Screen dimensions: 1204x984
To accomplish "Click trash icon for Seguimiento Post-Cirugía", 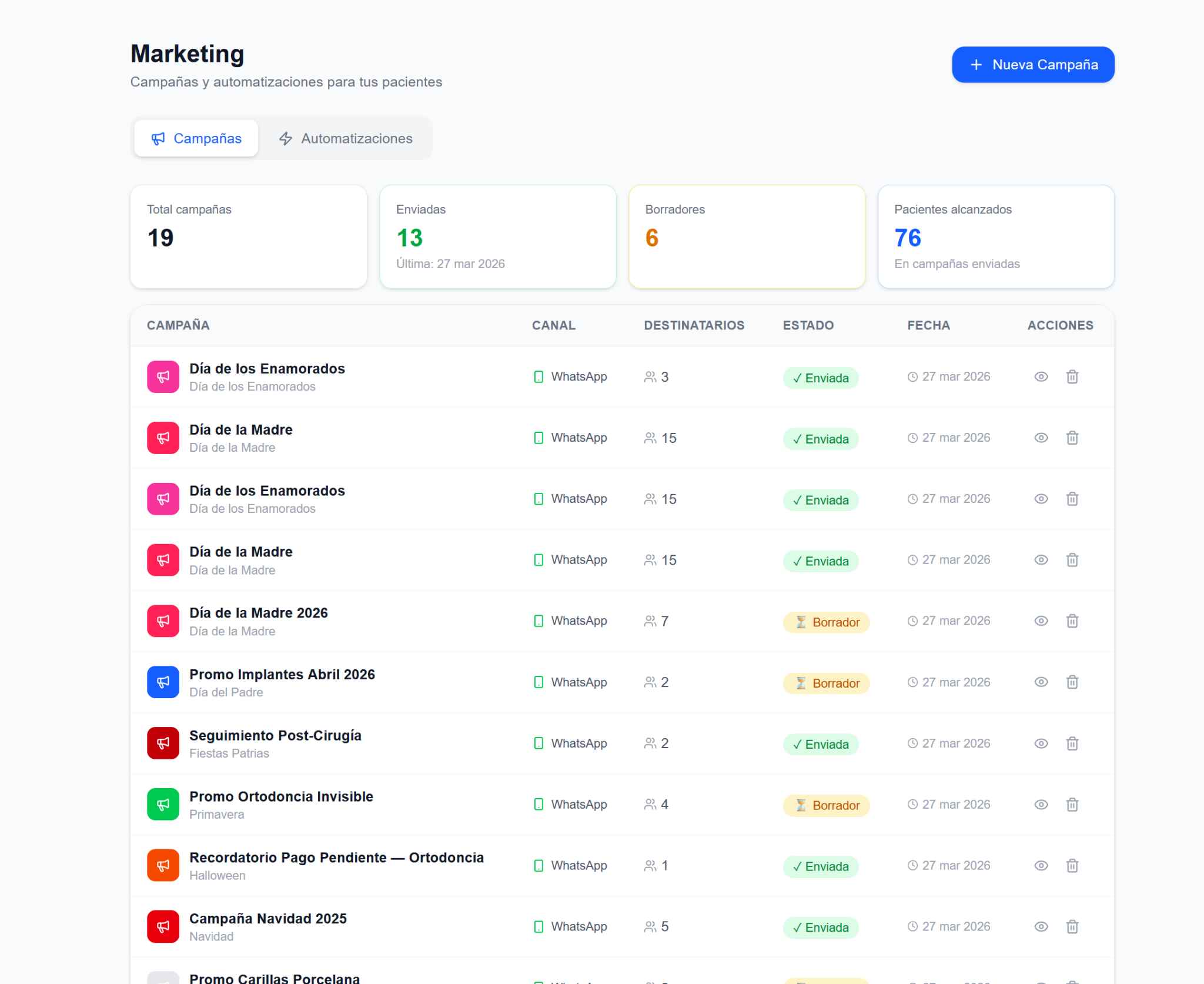I will pos(1072,743).
